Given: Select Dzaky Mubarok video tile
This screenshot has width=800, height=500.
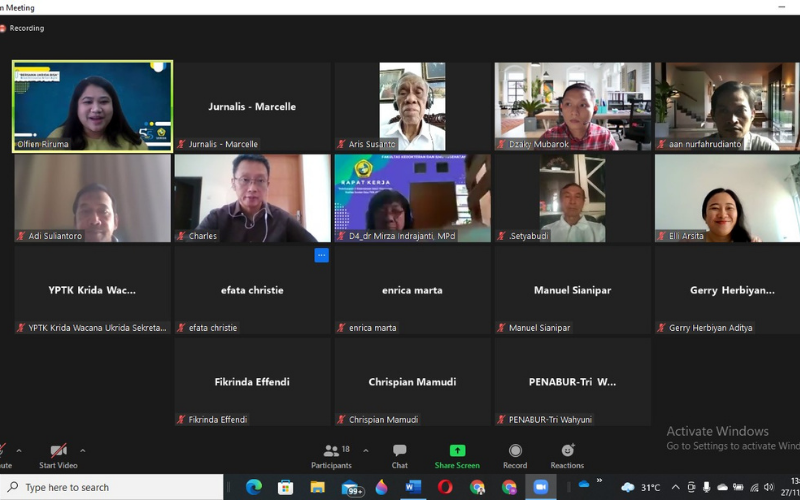Looking at the screenshot, I should pyautogui.click(x=572, y=106).
